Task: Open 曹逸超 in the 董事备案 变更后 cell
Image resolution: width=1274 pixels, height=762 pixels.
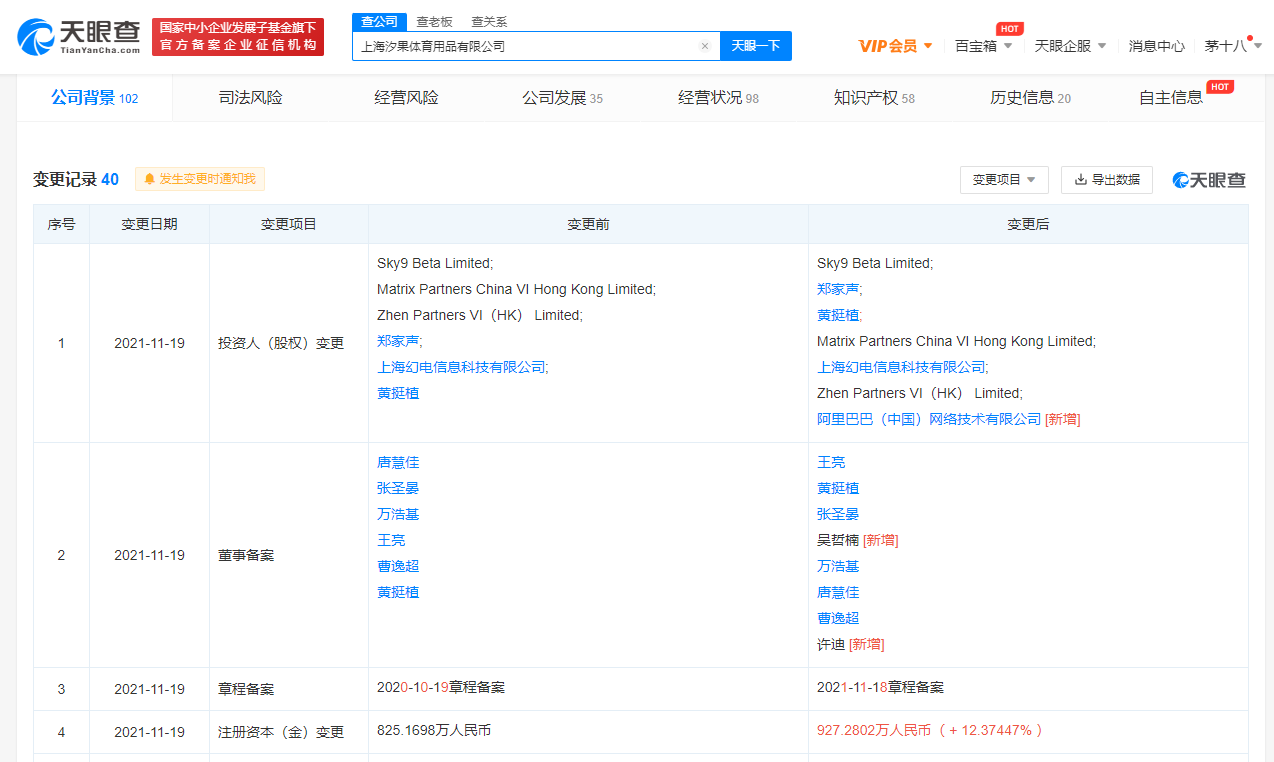Action: pyautogui.click(x=838, y=618)
